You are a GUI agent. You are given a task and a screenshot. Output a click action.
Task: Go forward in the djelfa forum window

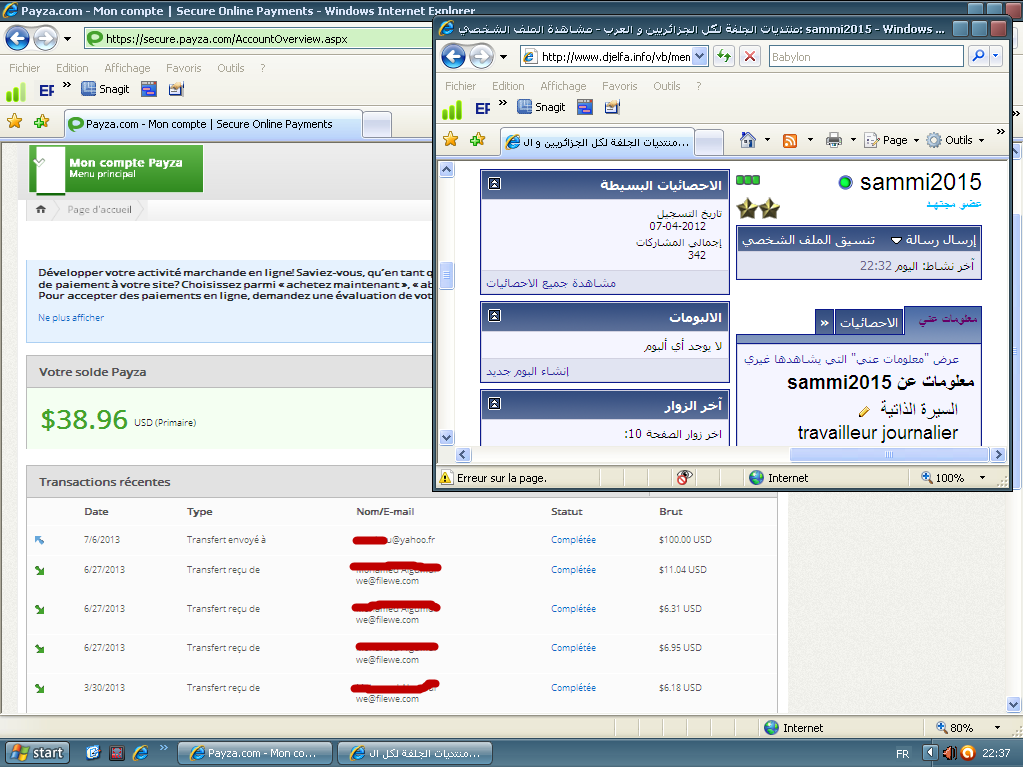481,57
